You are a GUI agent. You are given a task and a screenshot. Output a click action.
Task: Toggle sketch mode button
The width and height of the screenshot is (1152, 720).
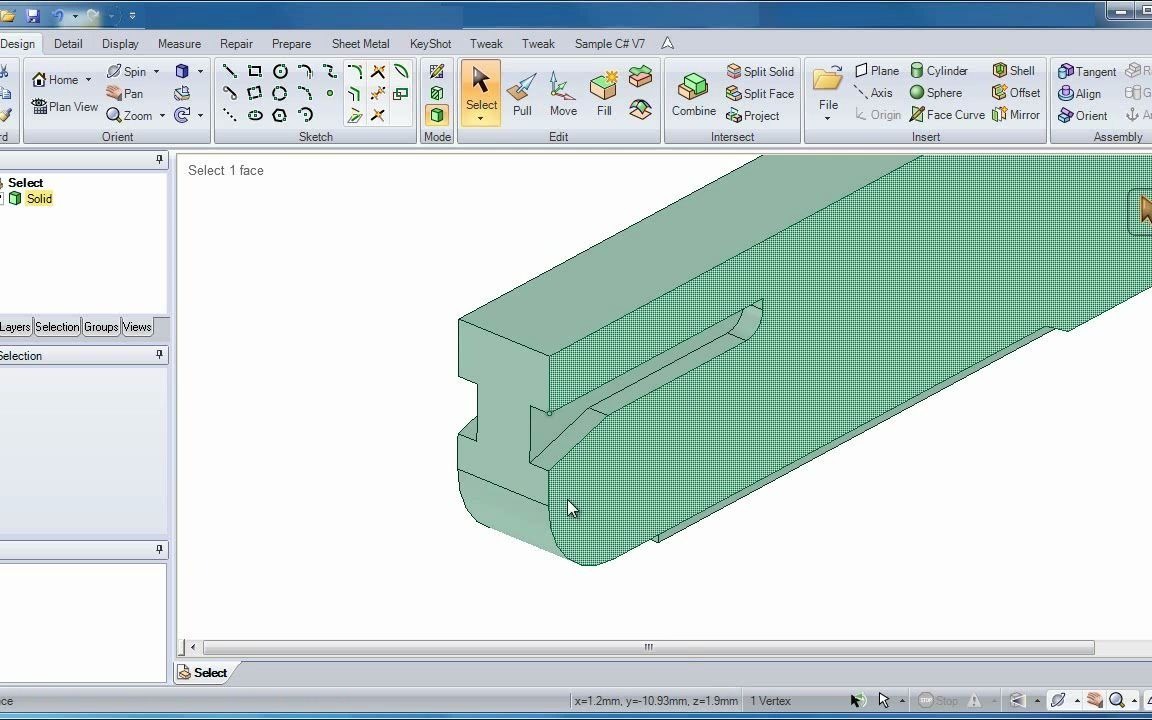pos(437,71)
